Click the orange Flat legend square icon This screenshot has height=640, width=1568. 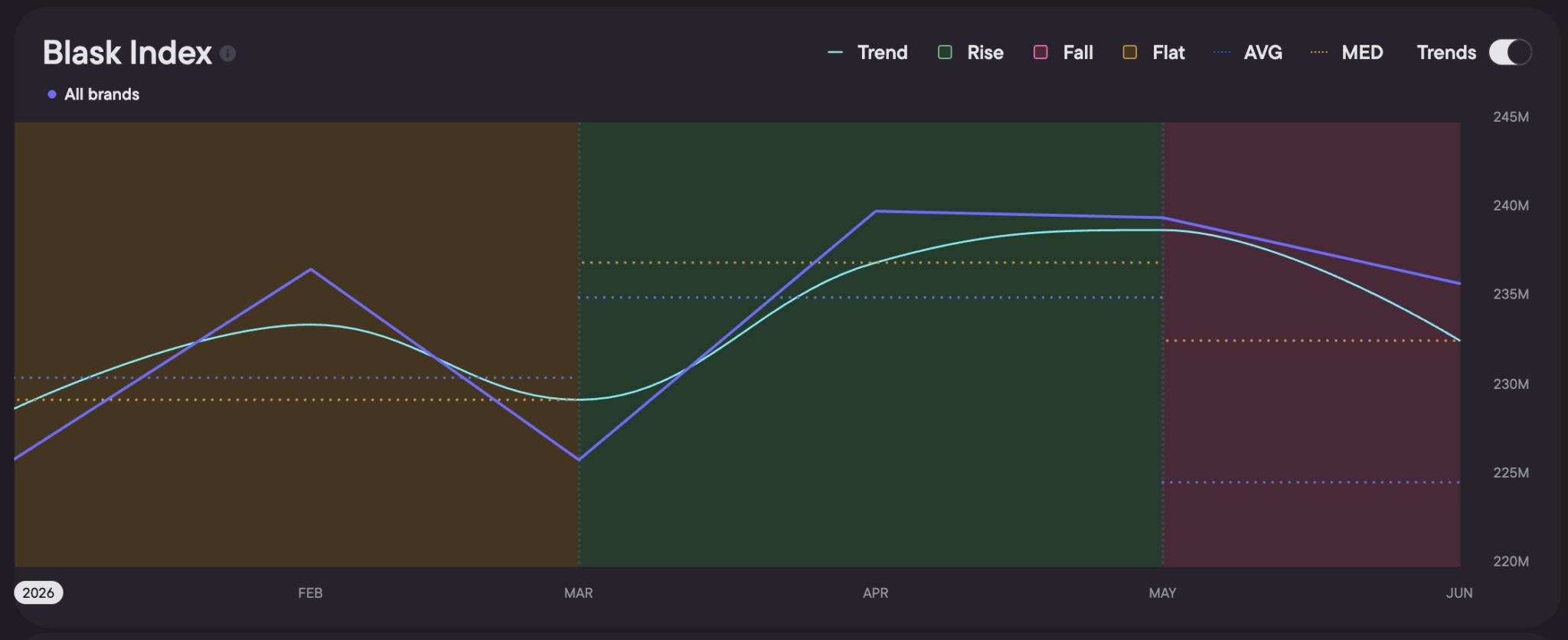(x=1129, y=52)
